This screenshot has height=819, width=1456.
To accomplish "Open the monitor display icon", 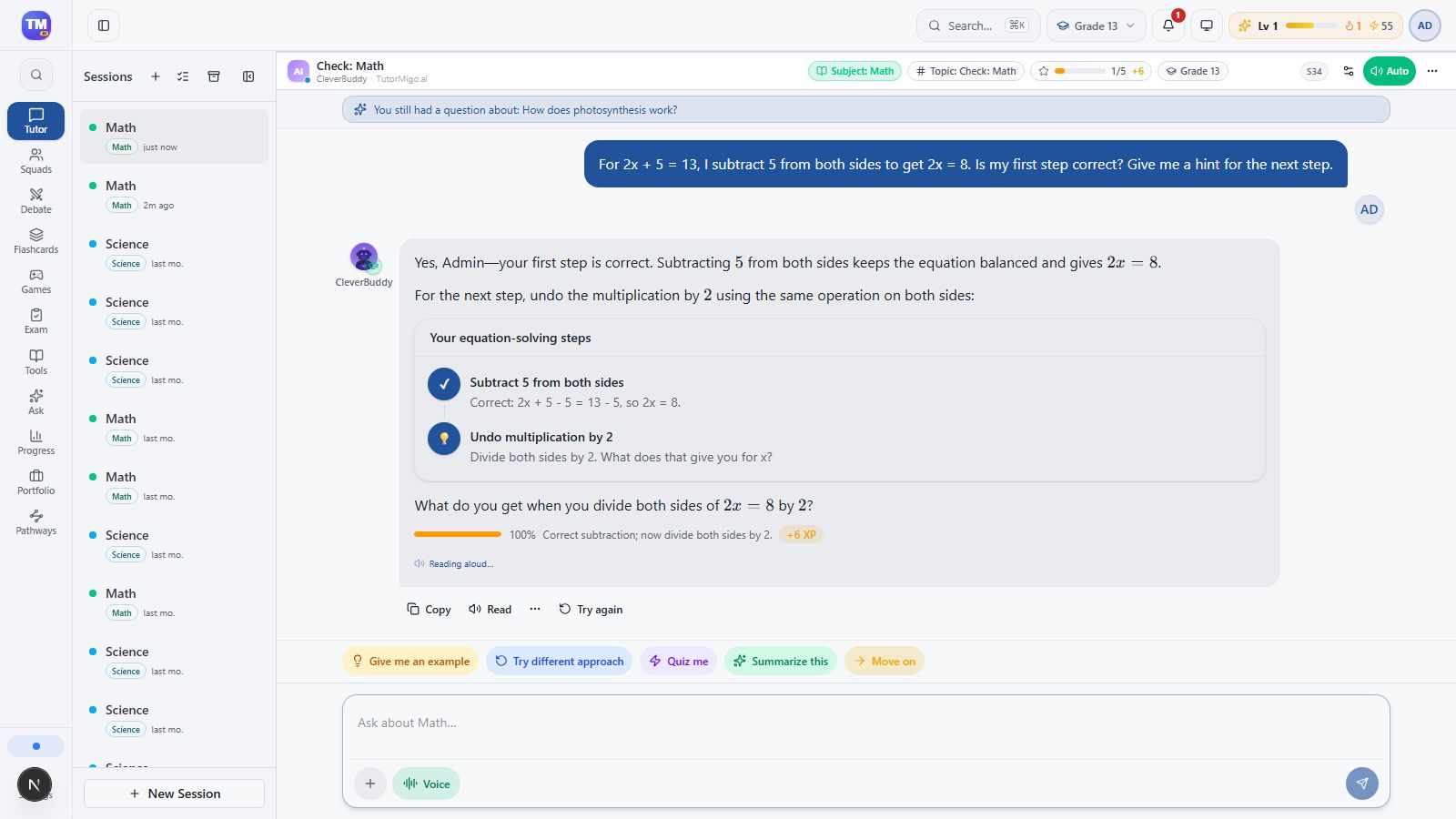I will click(1207, 25).
